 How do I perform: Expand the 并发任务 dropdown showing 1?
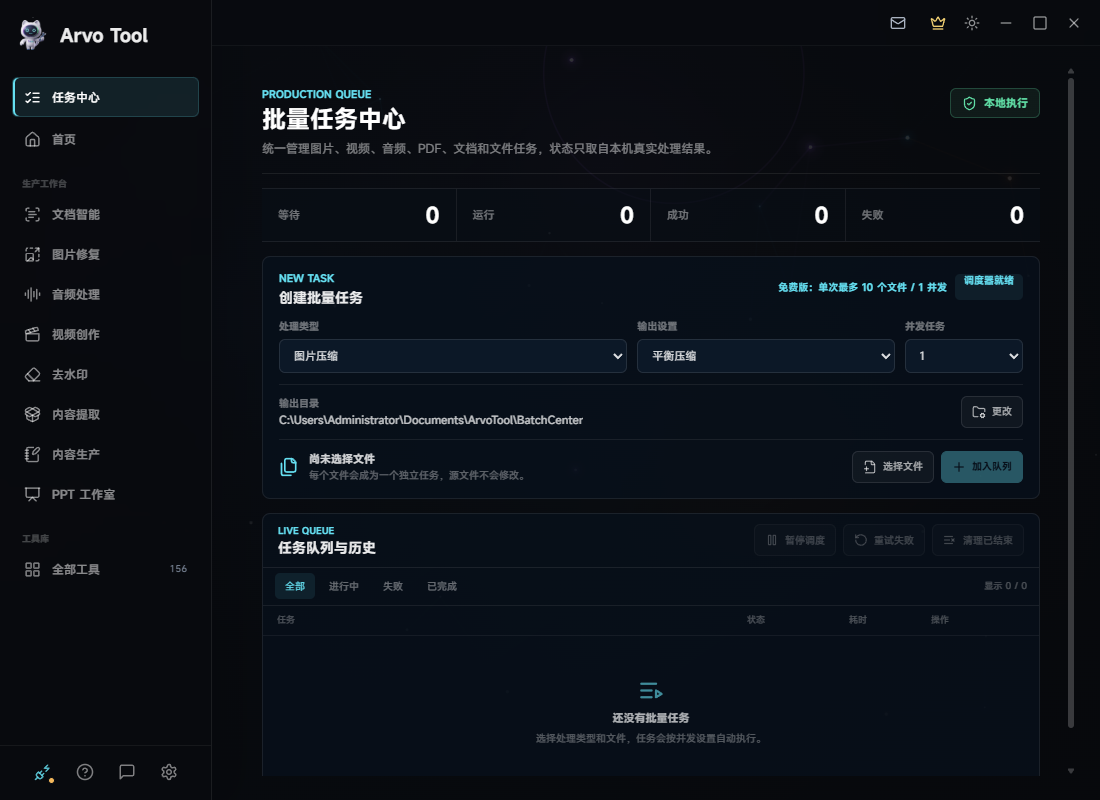(x=963, y=356)
